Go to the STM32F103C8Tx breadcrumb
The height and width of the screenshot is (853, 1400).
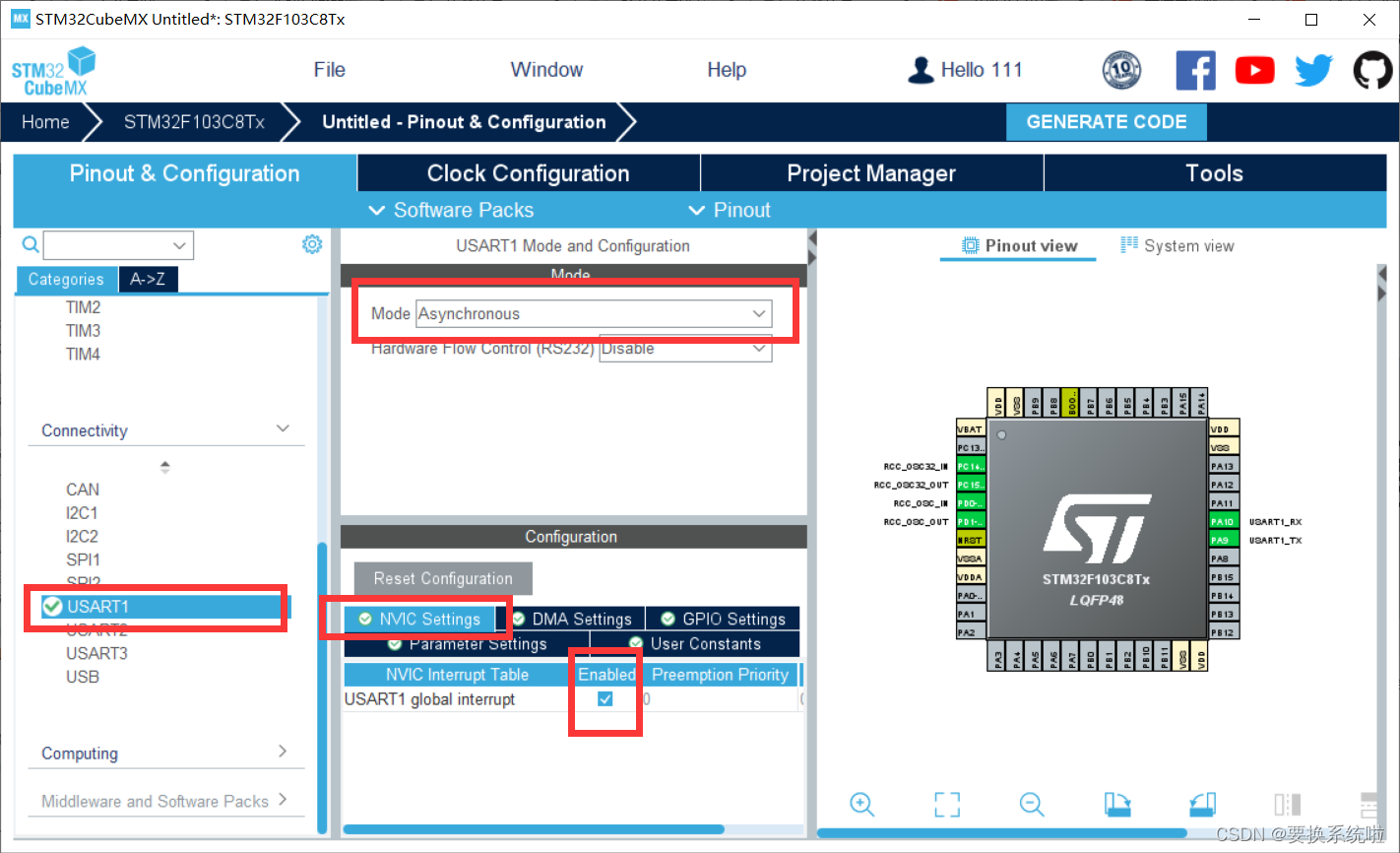click(194, 122)
